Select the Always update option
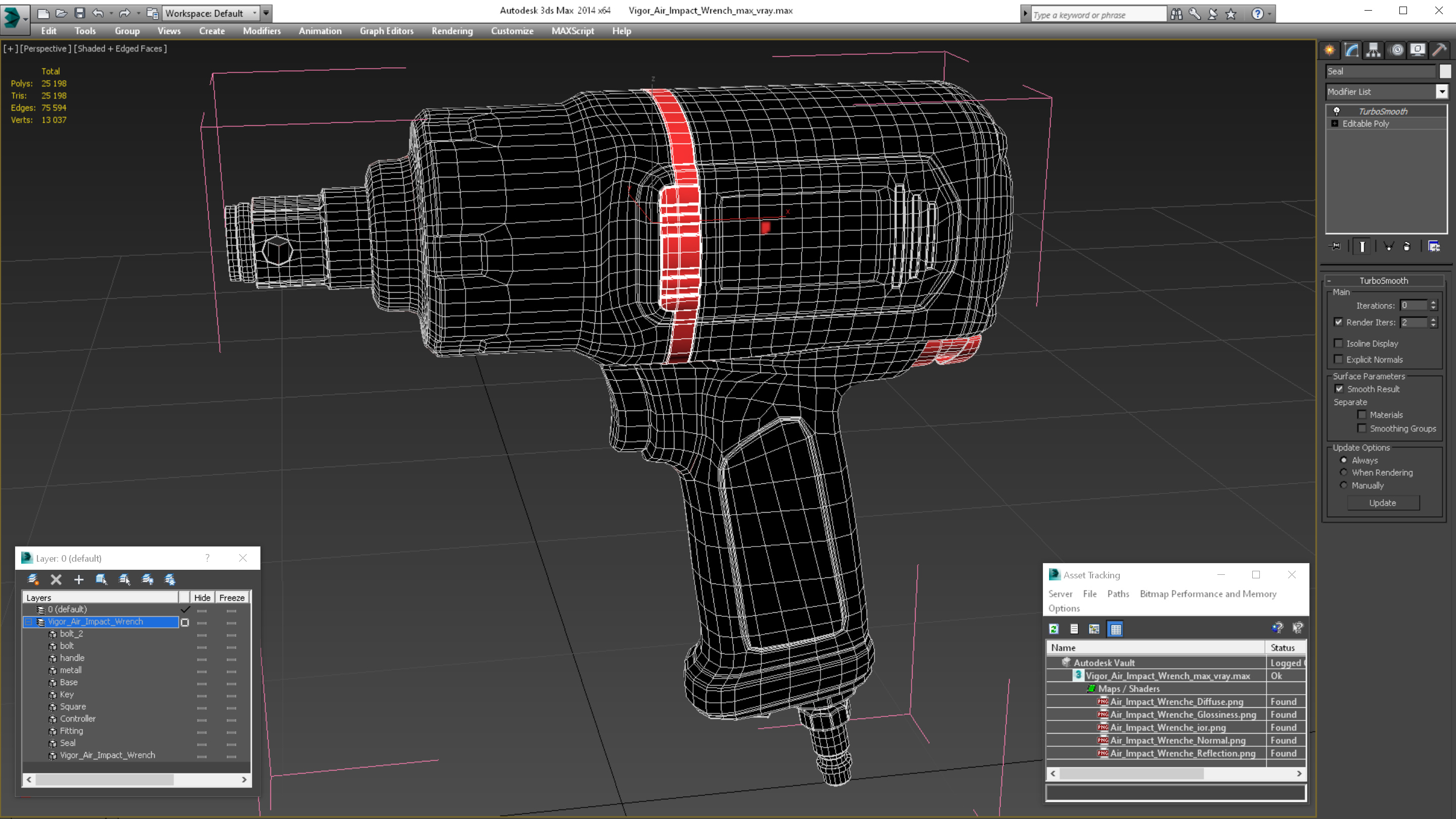Screen dimensions: 1456x819 [1344, 460]
